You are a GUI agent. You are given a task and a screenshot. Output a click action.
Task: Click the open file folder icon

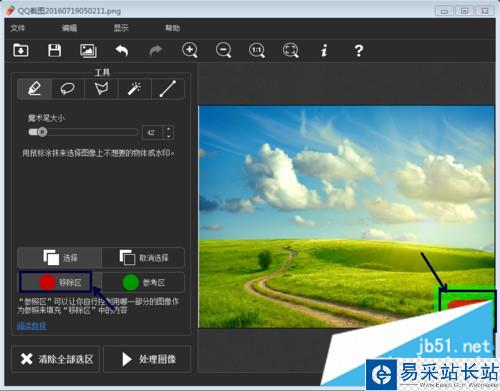click(x=21, y=50)
